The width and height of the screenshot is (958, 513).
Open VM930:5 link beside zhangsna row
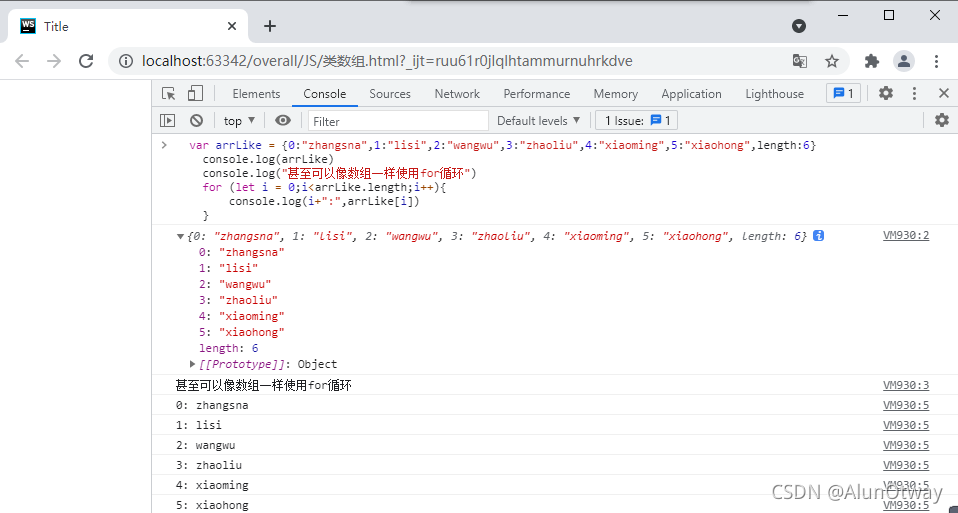[x=905, y=405]
